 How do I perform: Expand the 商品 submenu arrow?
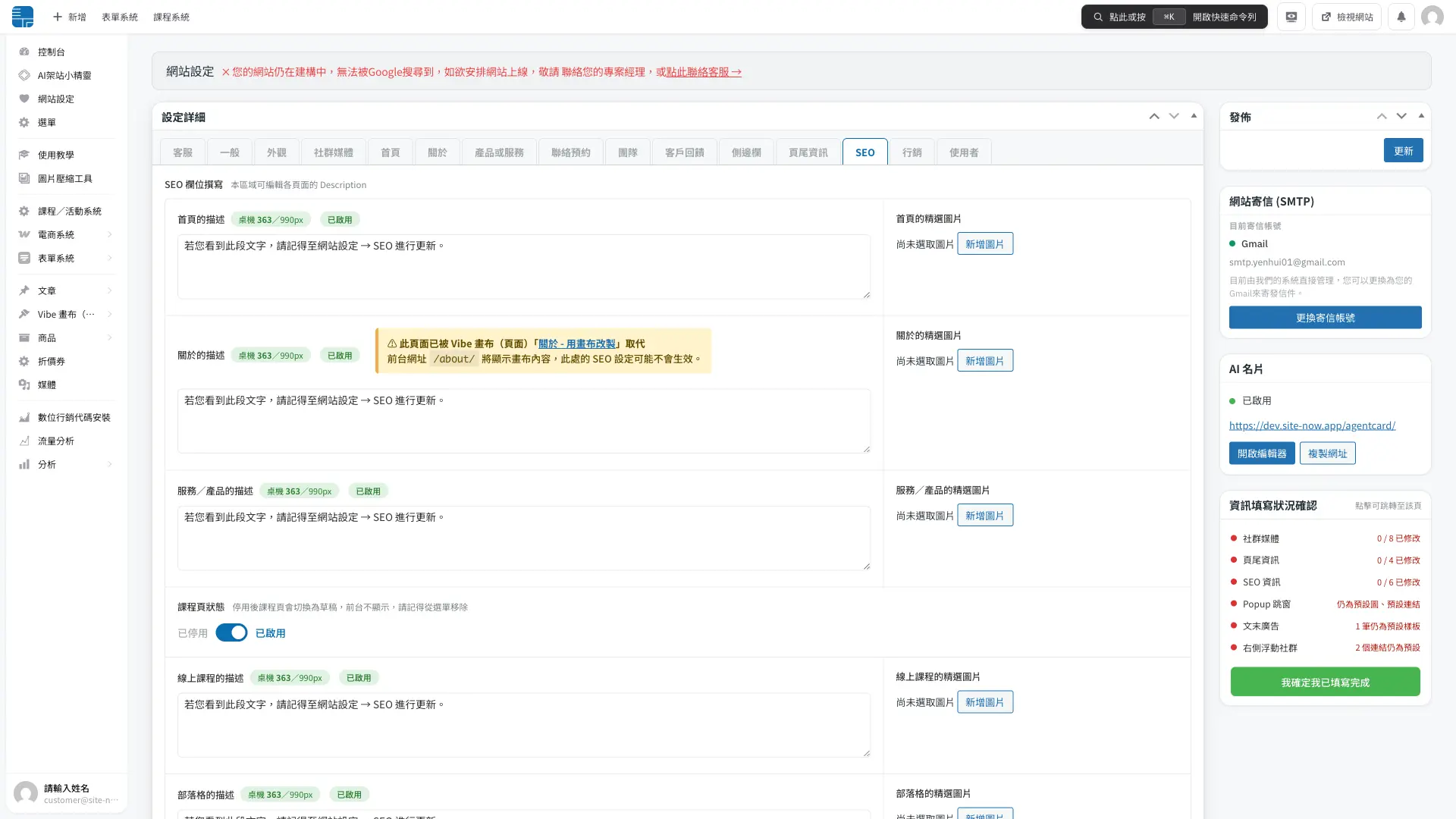coord(110,337)
